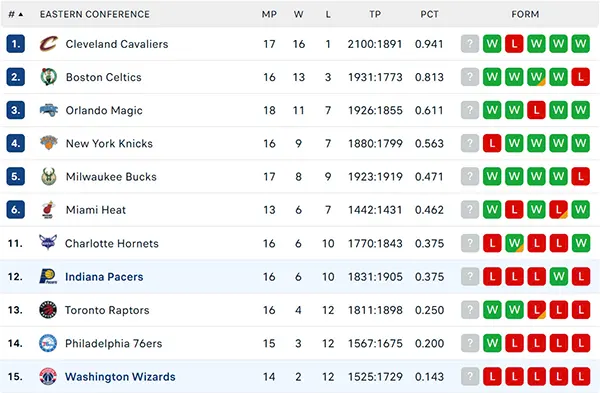Click the Celtics' red L form badge
The width and height of the screenshot is (600, 393).
(580, 77)
